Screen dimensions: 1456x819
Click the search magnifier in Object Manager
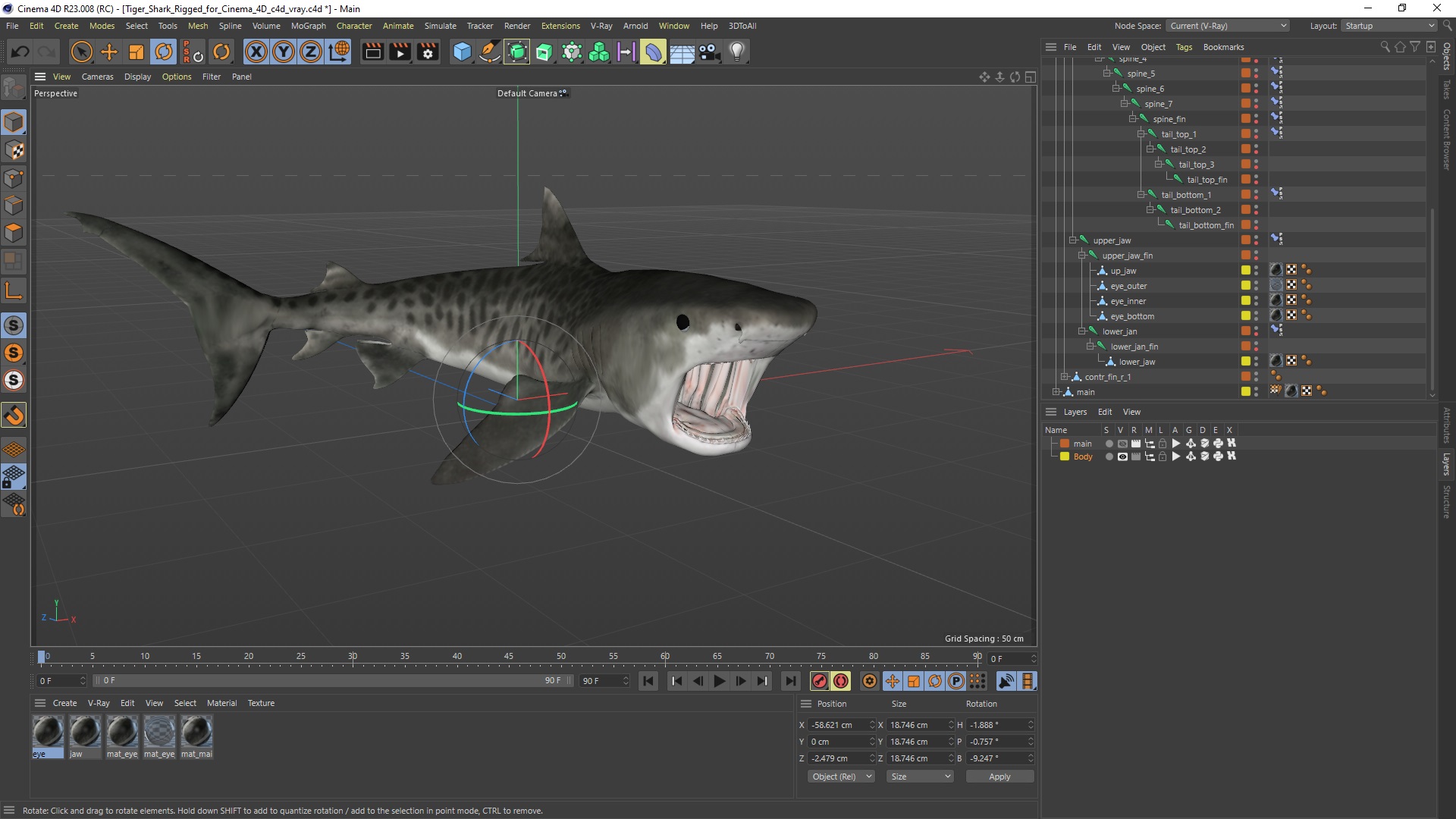[1385, 47]
